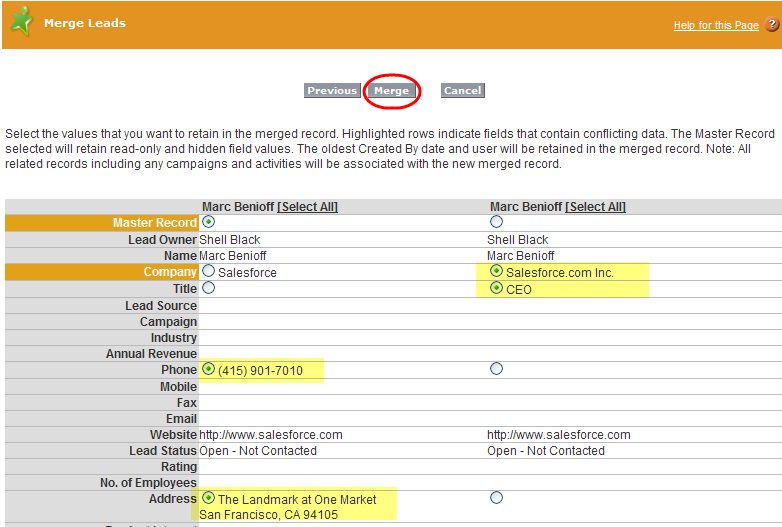Image resolution: width=782 pixels, height=527 pixels.
Task: Click the No. of Employees row label
Action: pos(149,483)
